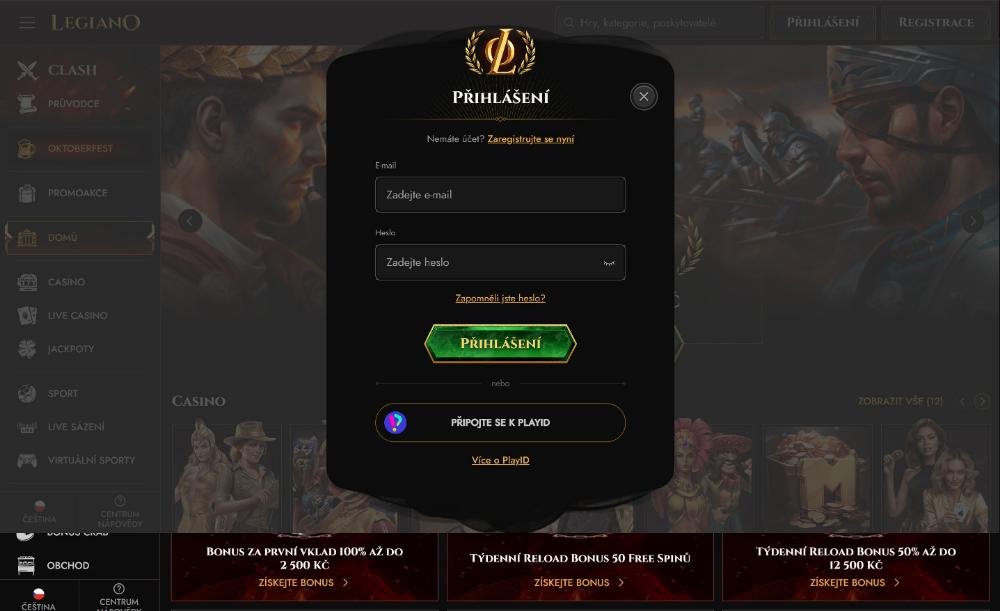The width and height of the screenshot is (1000, 611).
Task: Click the Virtuální sporty gamepad icon
Action: pos(27,460)
